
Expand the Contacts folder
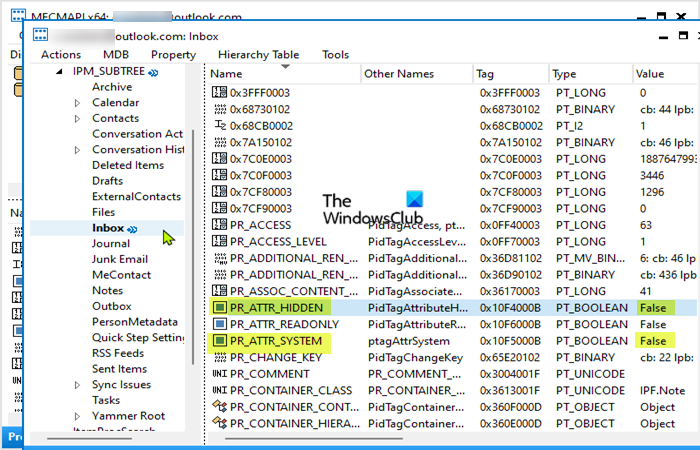(x=77, y=119)
